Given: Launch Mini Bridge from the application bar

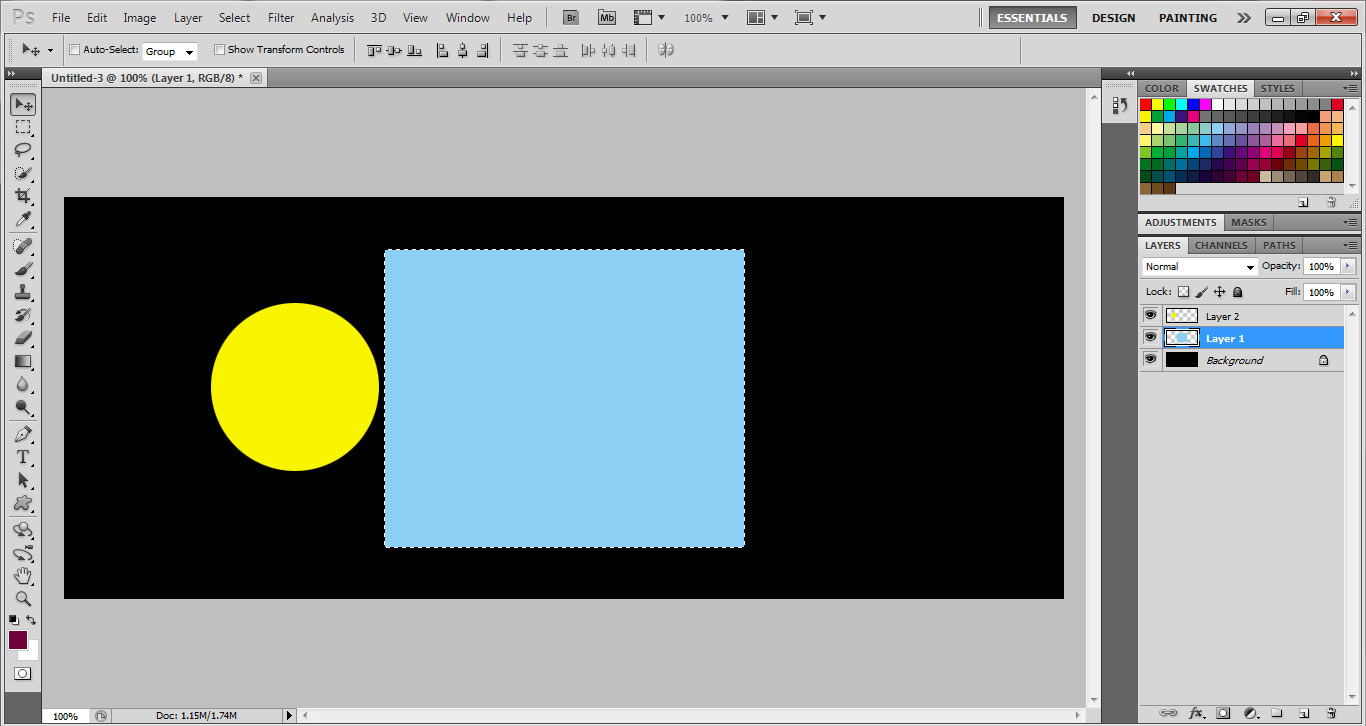Looking at the screenshot, I should coord(607,17).
